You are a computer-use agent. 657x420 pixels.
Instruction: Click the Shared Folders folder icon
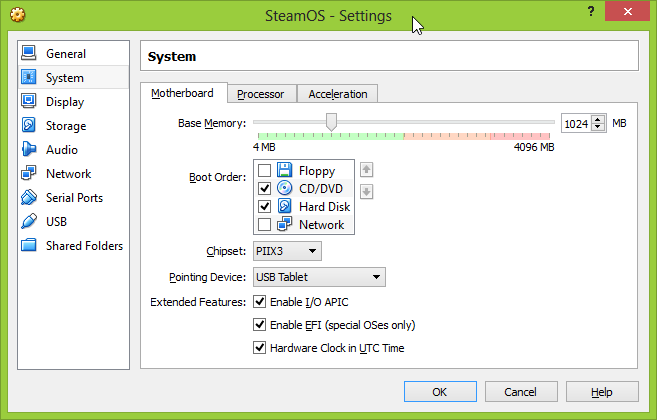coord(29,245)
